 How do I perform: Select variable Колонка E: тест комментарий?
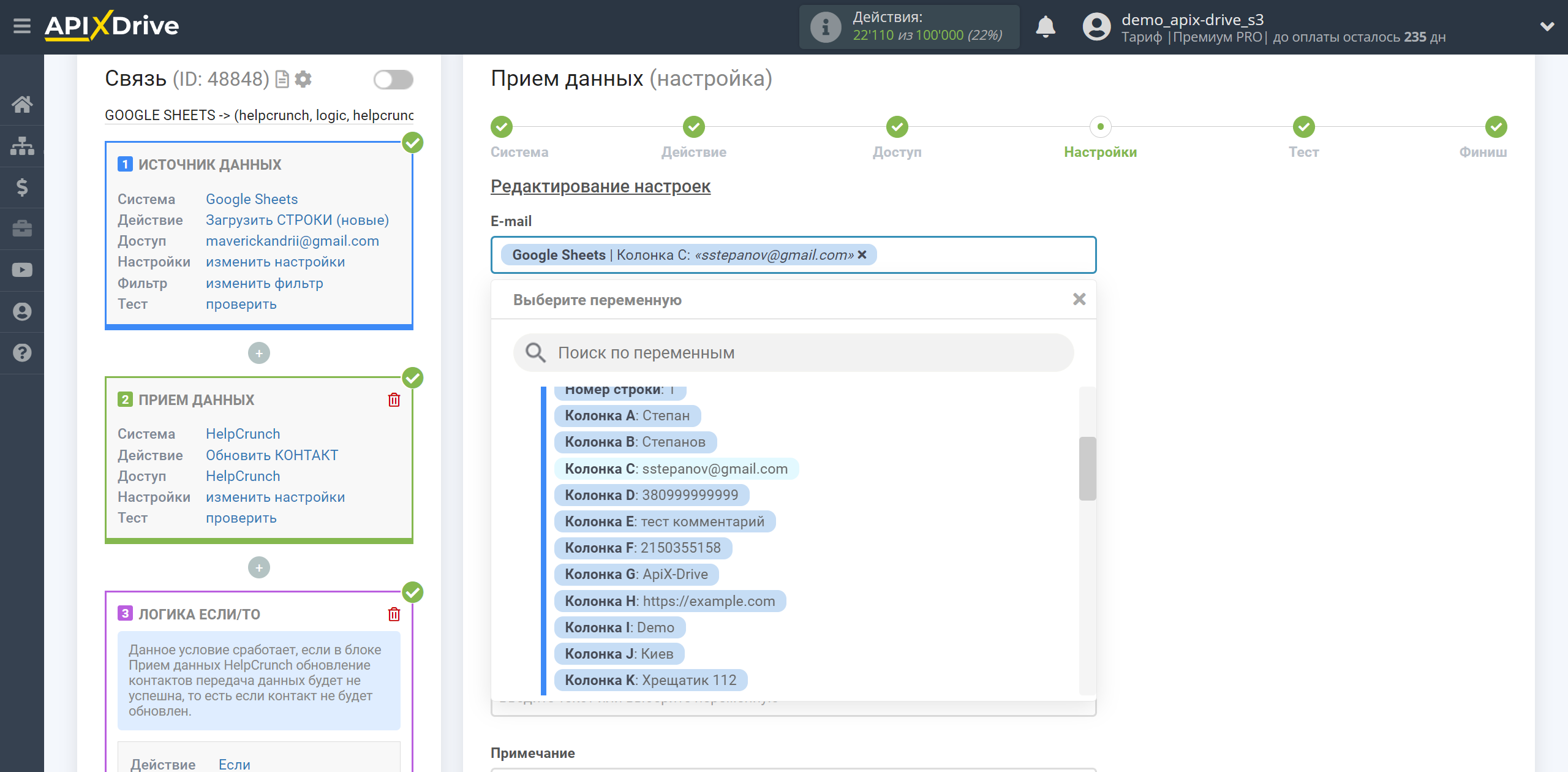pyautogui.click(x=665, y=521)
